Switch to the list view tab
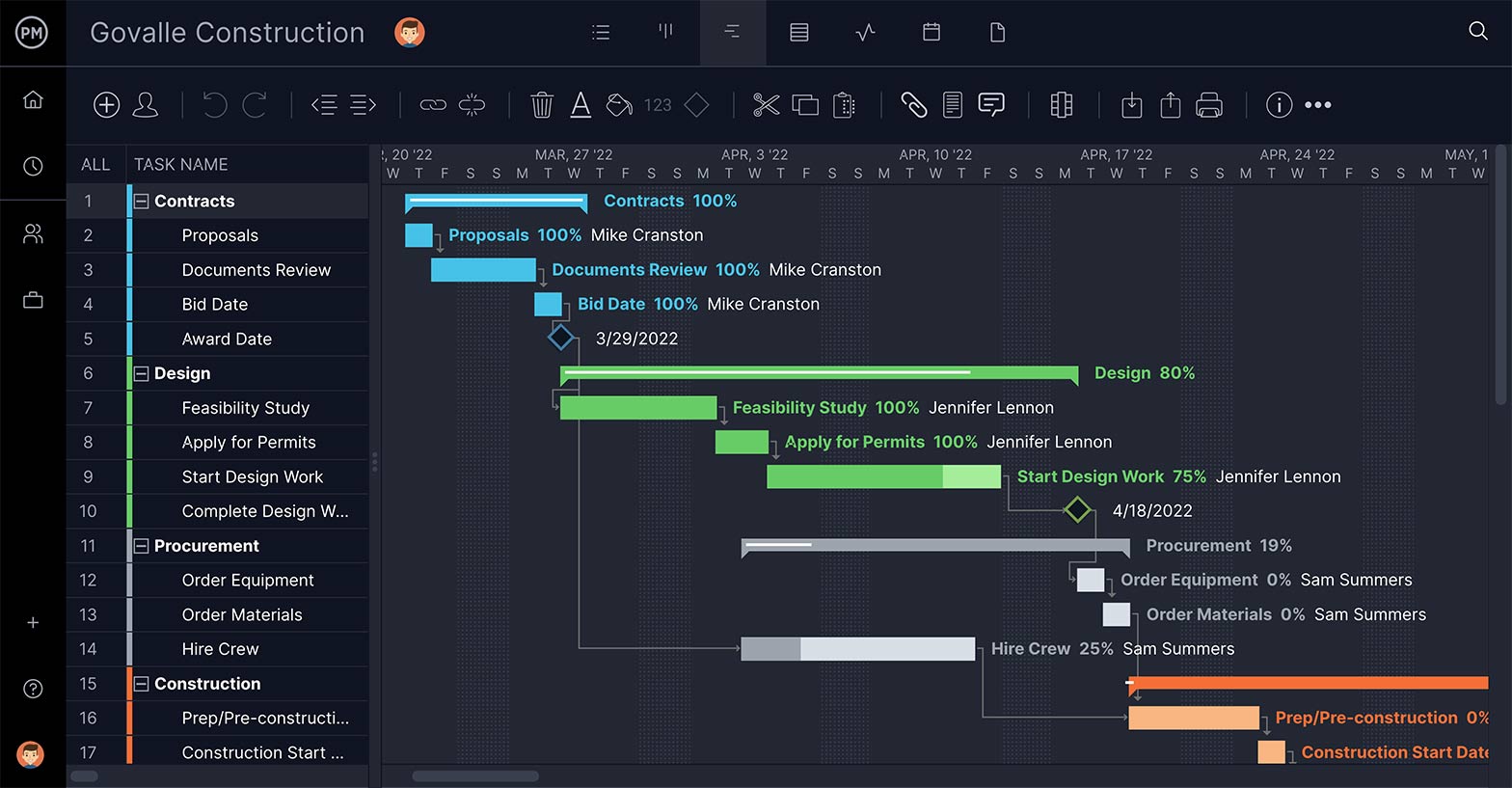The width and height of the screenshot is (1512, 788). (x=601, y=33)
